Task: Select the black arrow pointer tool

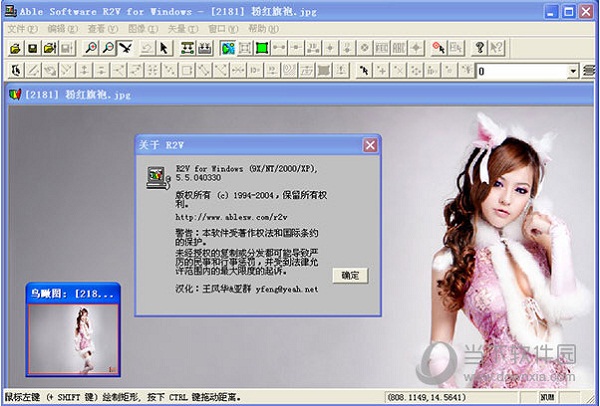Action: click(165, 48)
